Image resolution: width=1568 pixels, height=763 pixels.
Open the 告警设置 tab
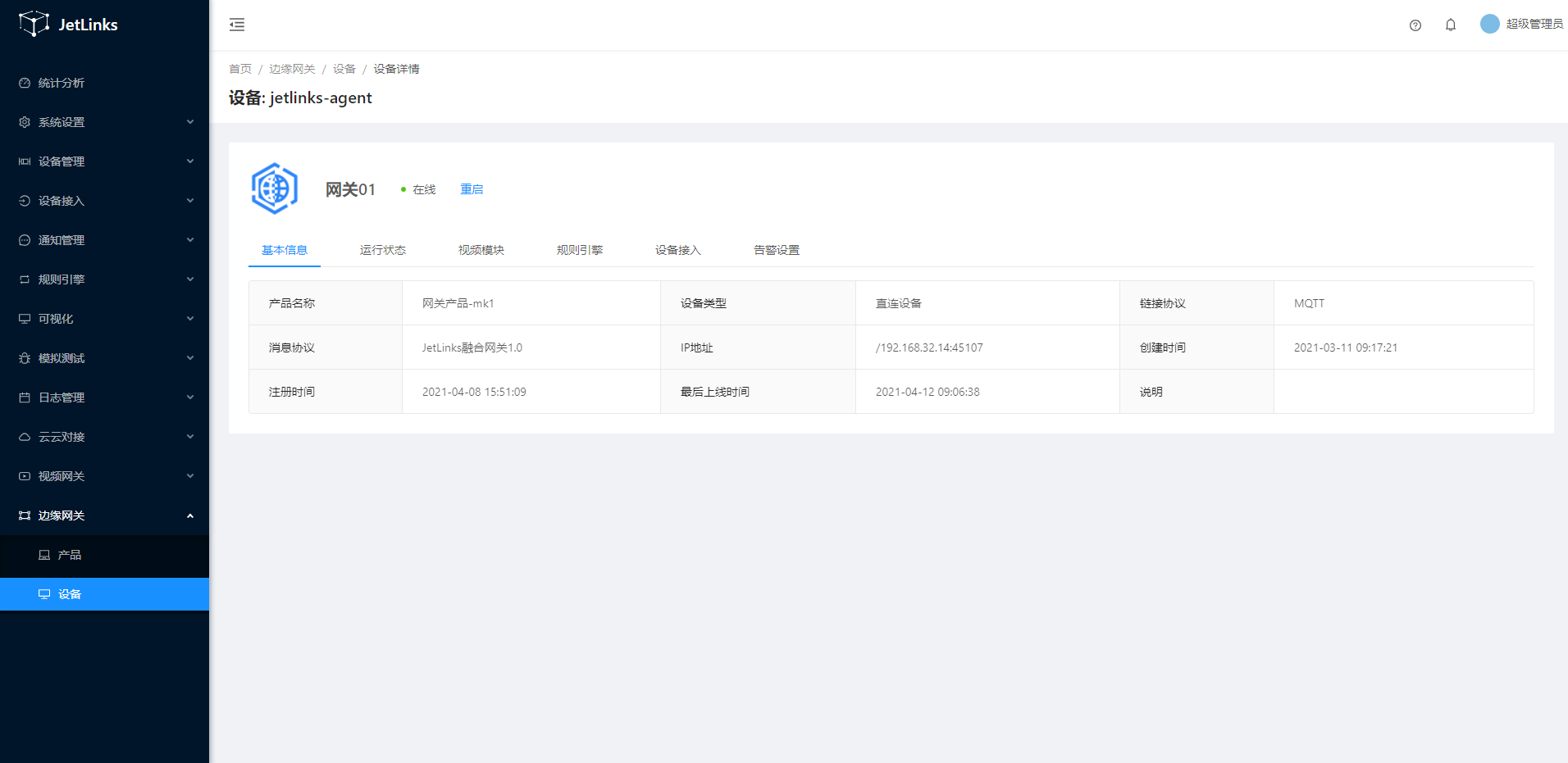coord(776,250)
